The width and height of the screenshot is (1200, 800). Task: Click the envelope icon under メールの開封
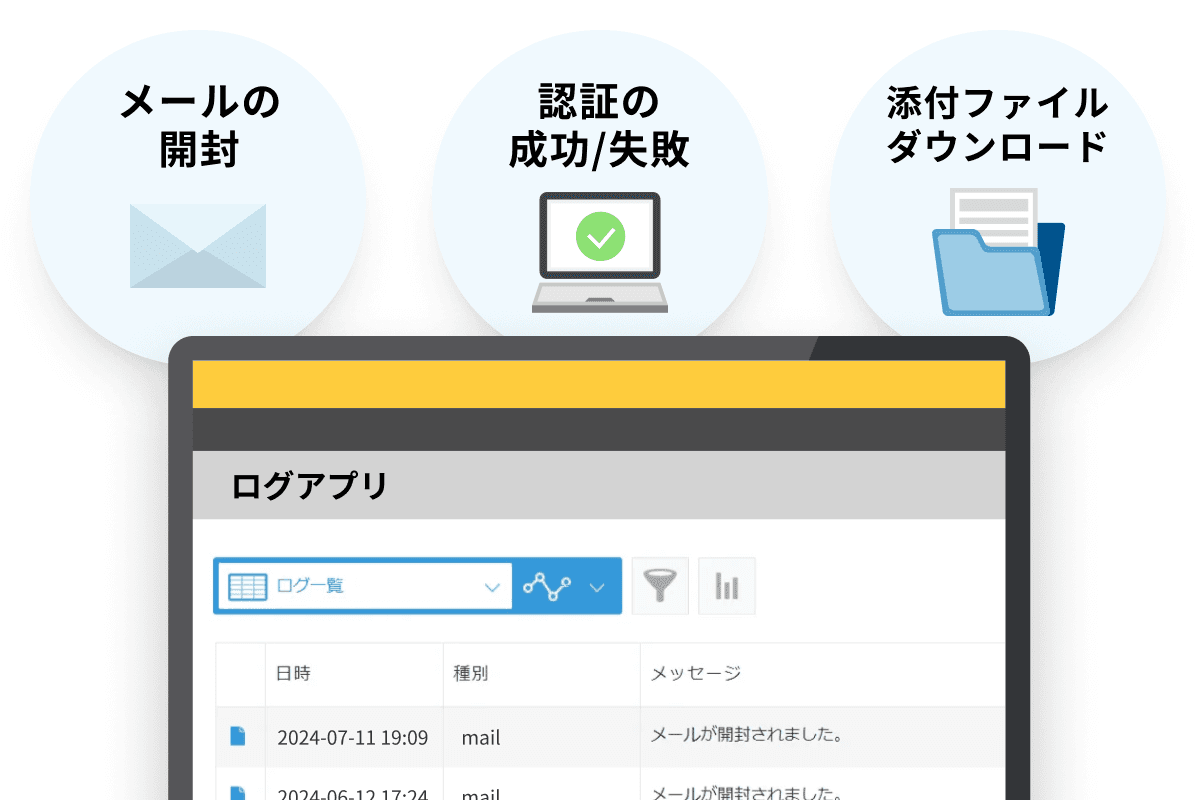pos(197,245)
